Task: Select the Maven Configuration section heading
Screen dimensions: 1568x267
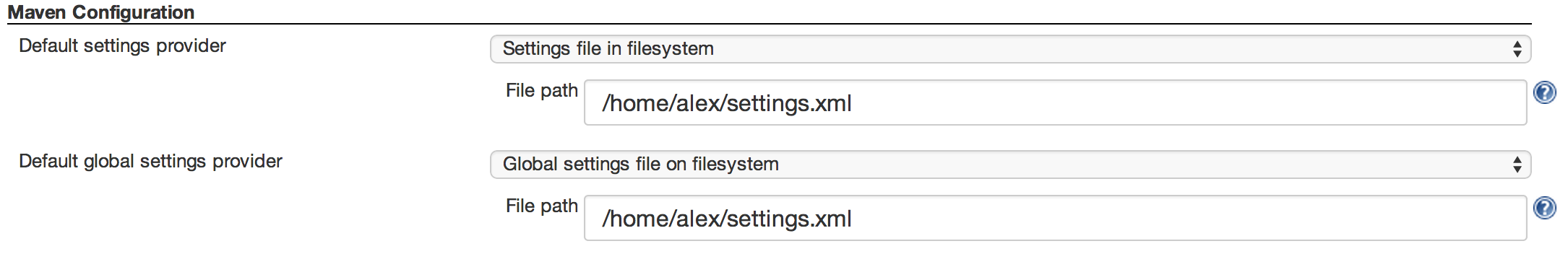Action: [101, 12]
